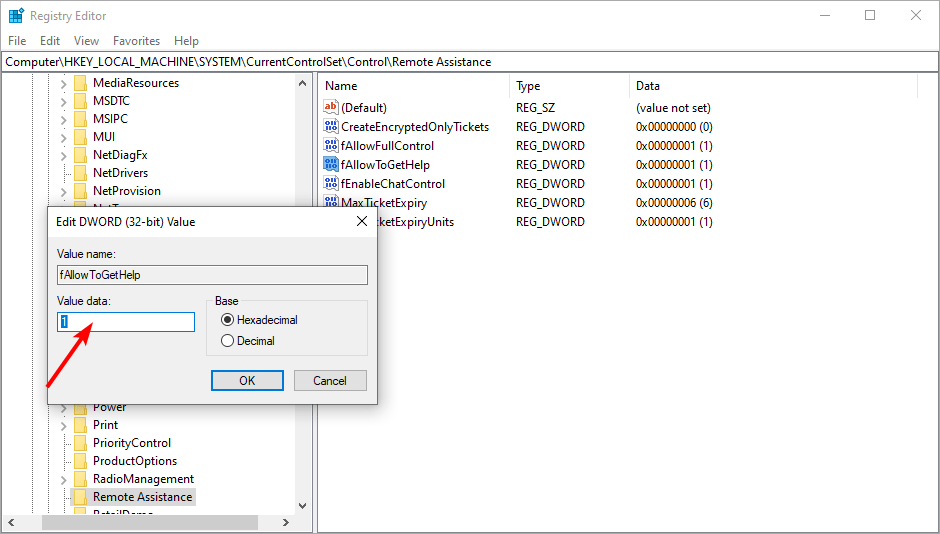
Task: Select the Remote Assistance tree item label
Action: click(143, 497)
